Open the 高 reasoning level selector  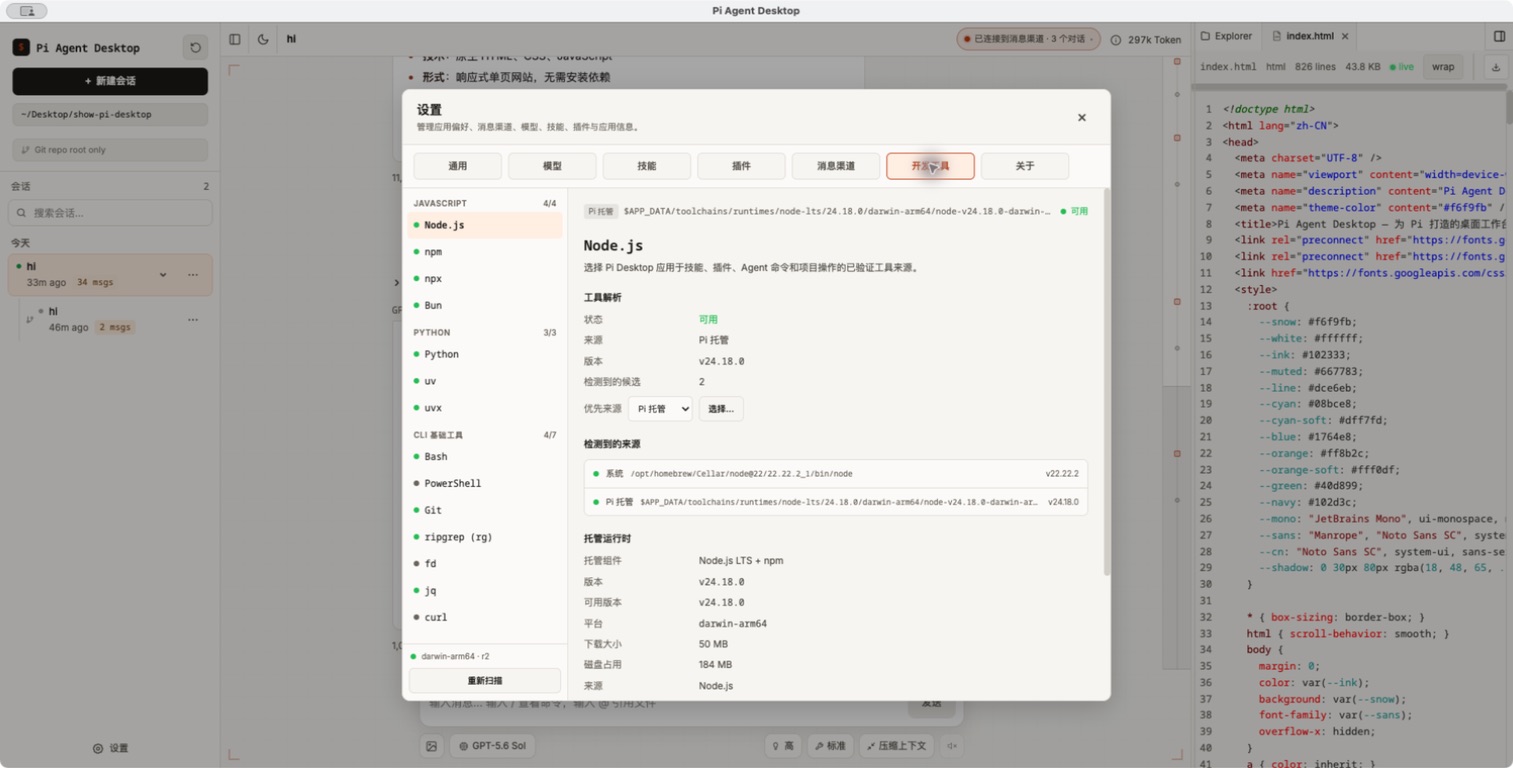pos(784,746)
